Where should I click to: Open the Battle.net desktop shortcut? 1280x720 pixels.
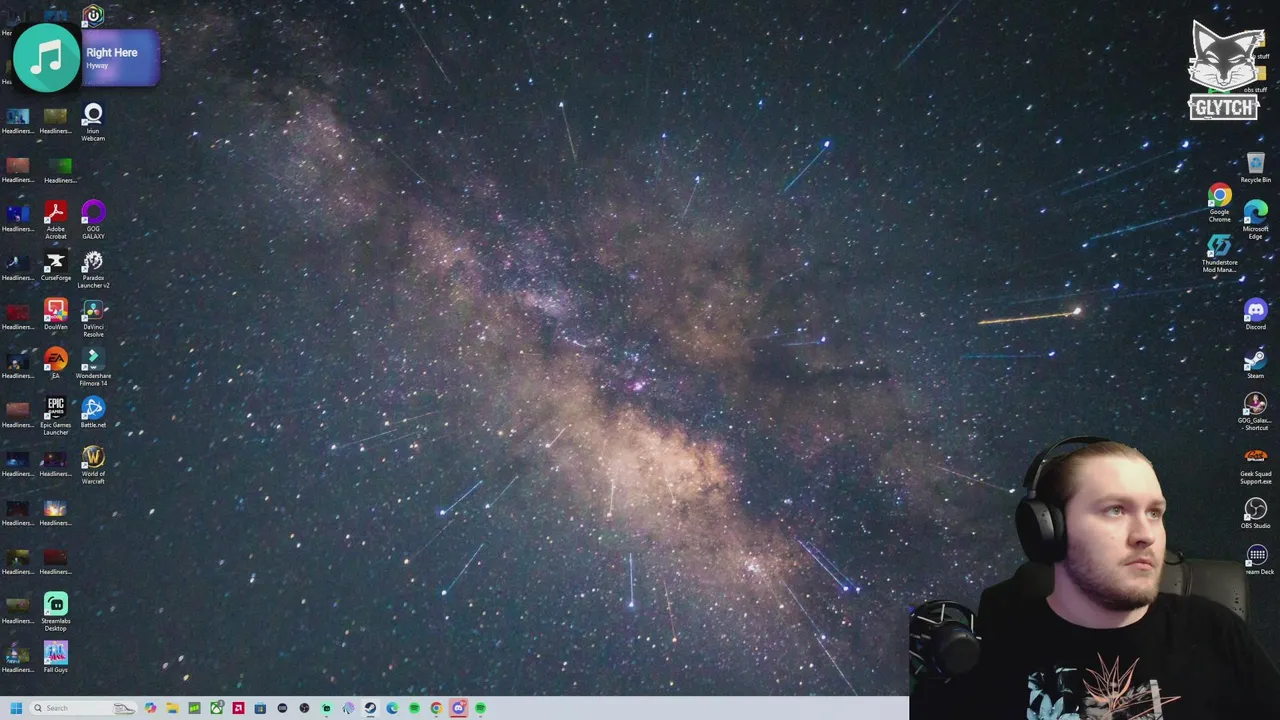(93, 413)
